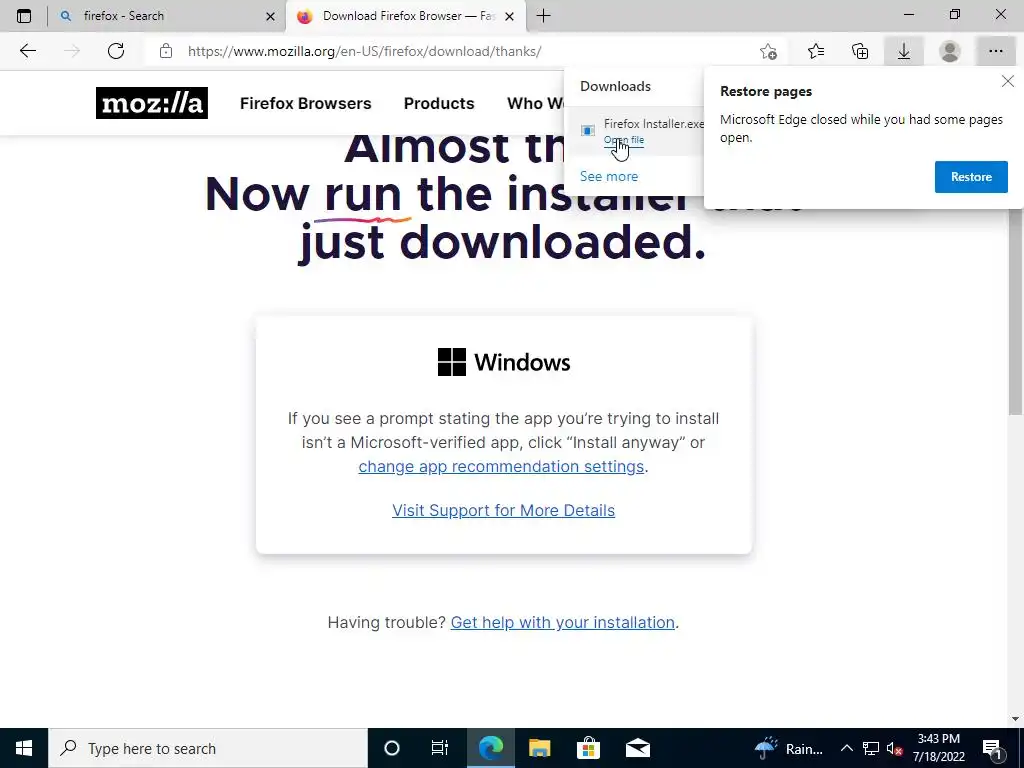
Task: Open Settings and more menu
Action: [x=996, y=51]
